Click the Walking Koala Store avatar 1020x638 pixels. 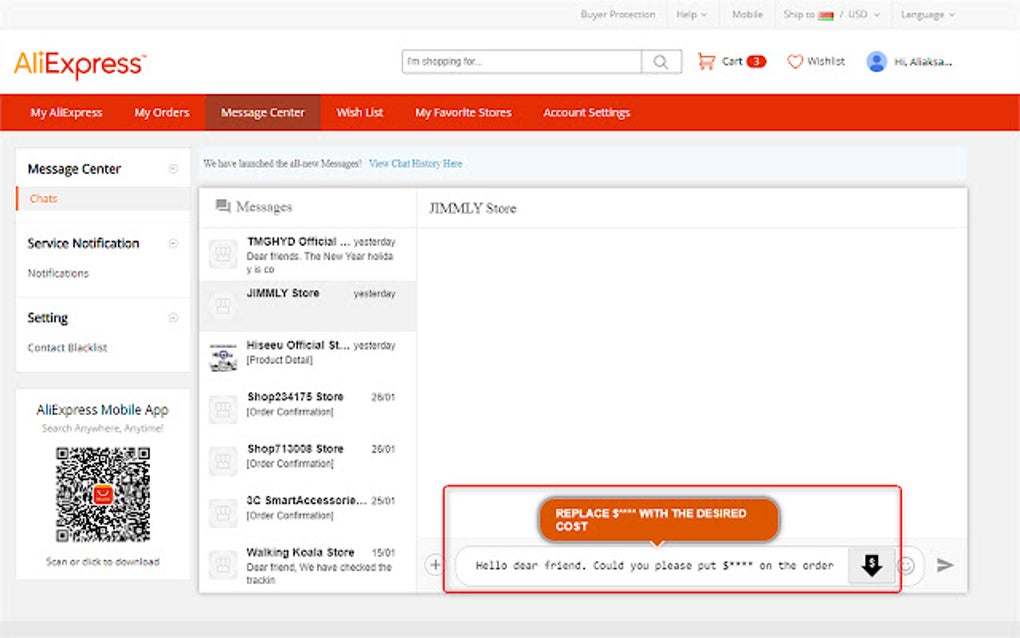[x=223, y=565]
